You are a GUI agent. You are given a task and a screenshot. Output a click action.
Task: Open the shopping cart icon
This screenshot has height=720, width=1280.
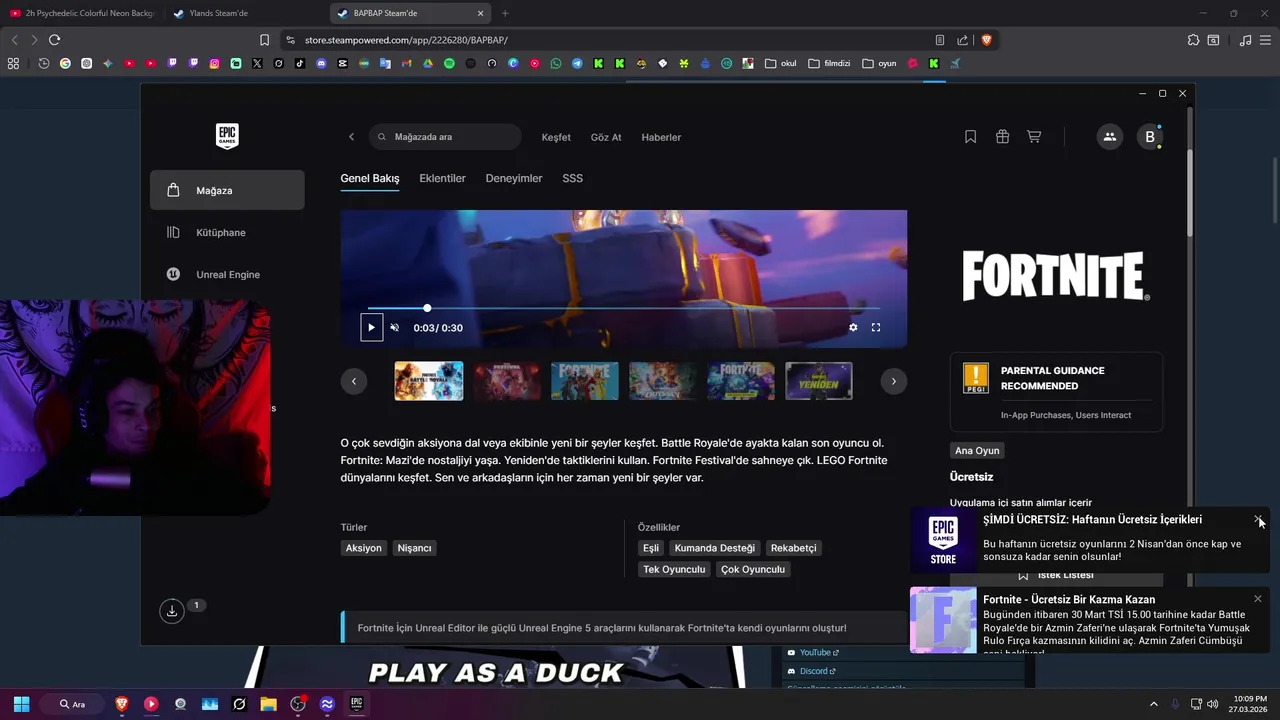[x=1034, y=137]
